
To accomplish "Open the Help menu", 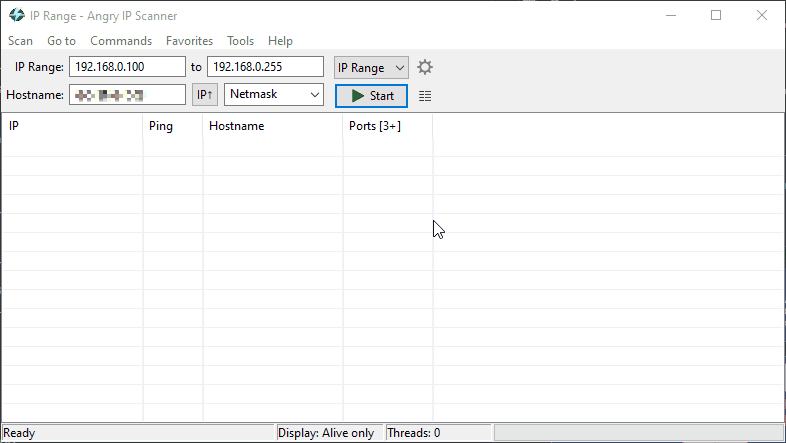I will (280, 41).
